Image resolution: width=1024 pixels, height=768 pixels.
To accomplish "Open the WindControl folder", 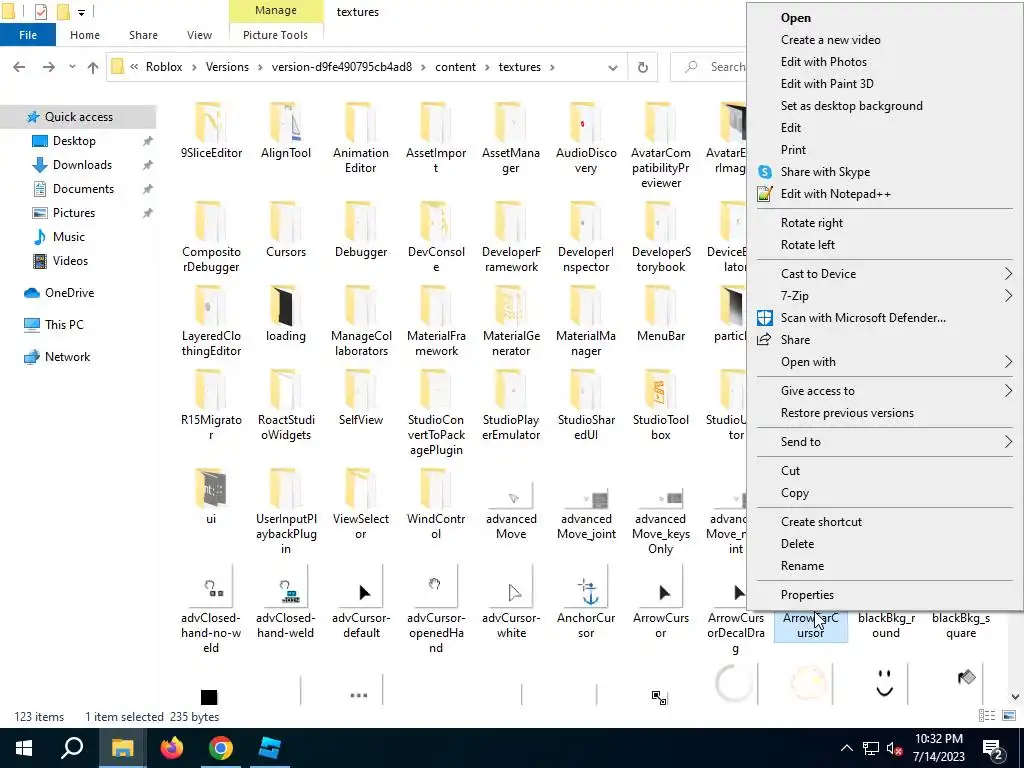I will [436, 504].
